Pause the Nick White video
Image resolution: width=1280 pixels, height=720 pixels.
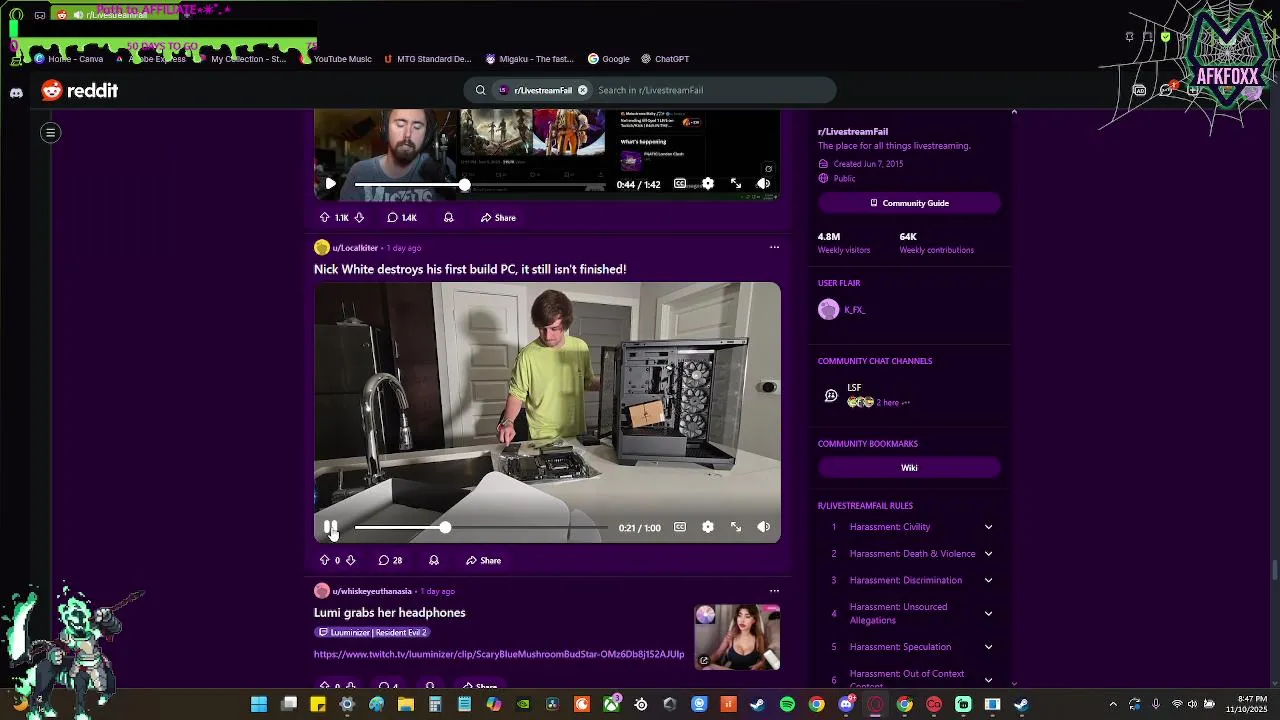tap(330, 527)
